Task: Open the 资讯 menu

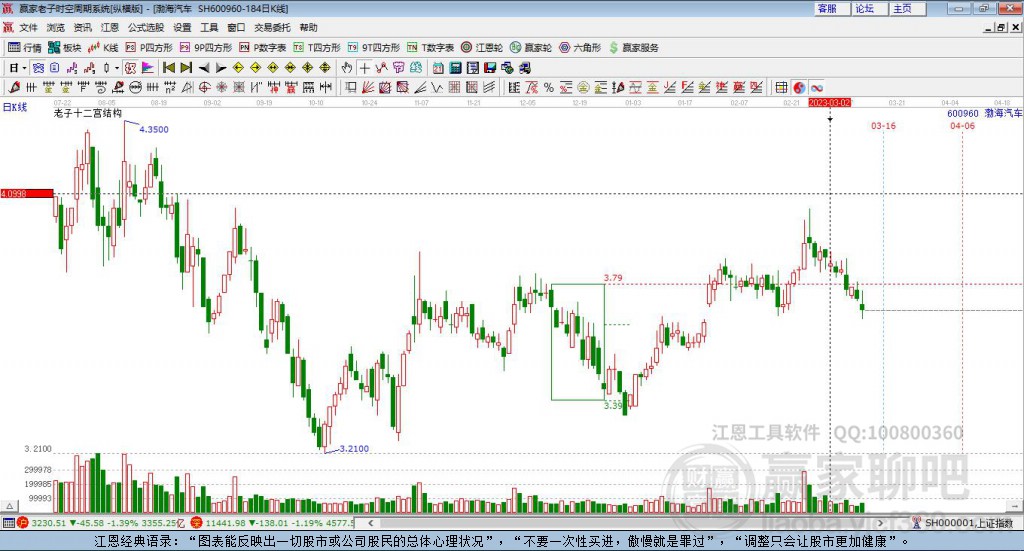Action: coord(82,27)
